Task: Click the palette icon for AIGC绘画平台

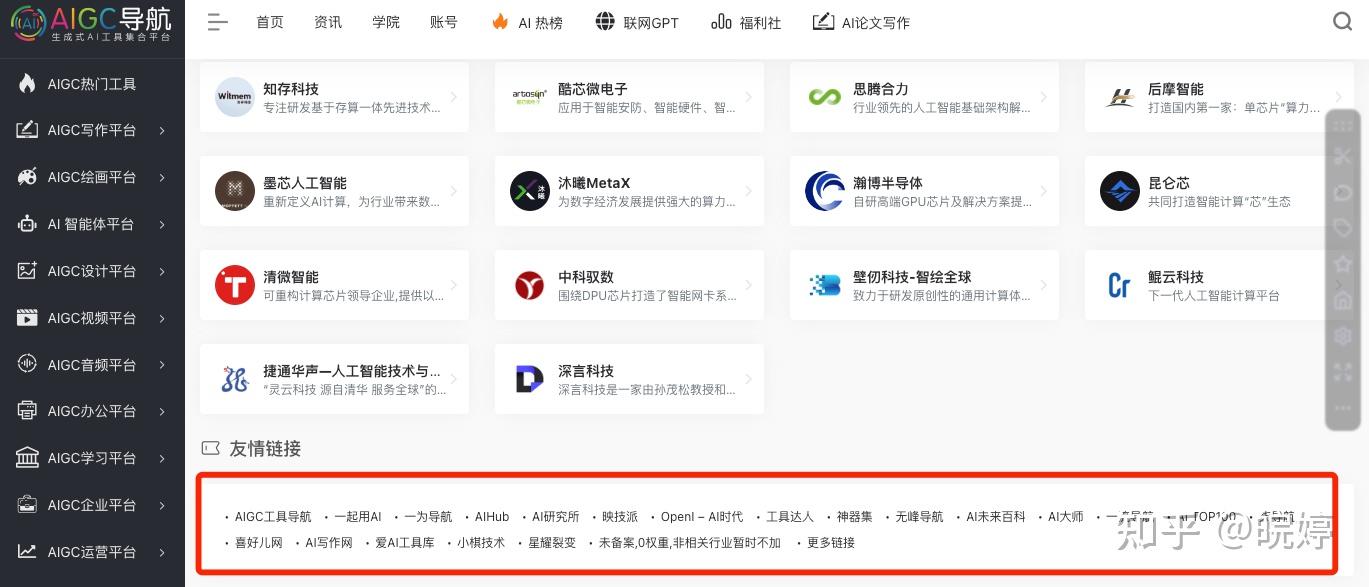Action: point(28,177)
